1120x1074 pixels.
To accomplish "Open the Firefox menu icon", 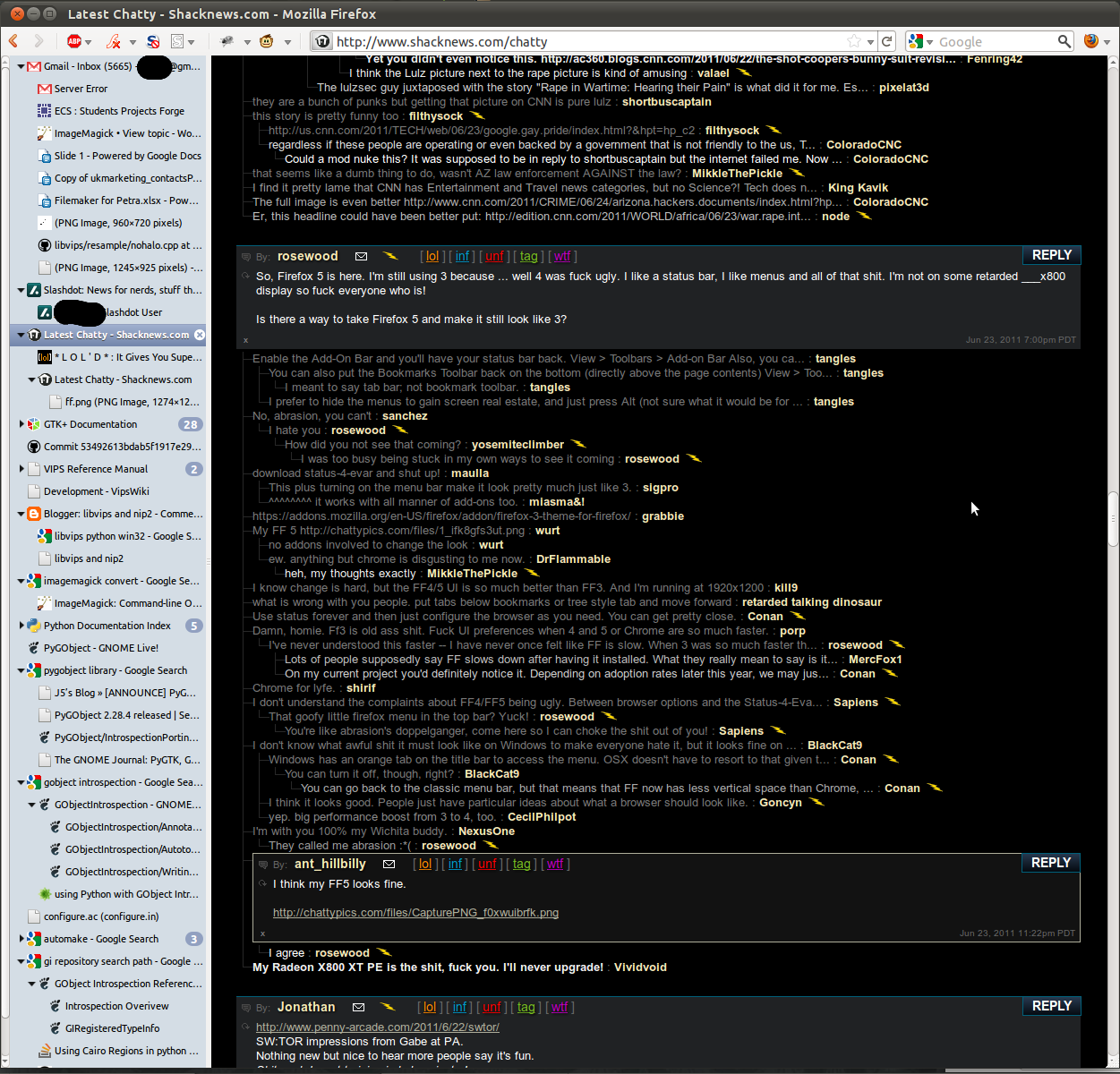I will click(x=1090, y=41).
